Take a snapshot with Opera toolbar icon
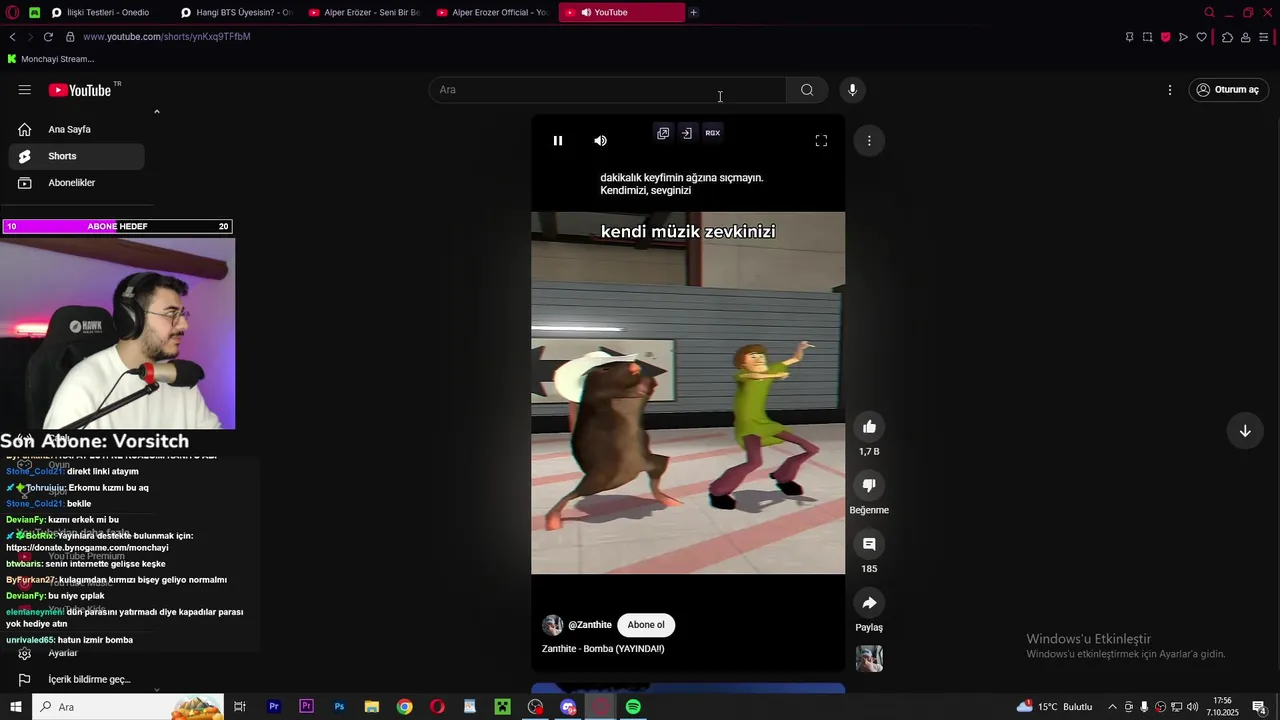Image resolution: width=1280 pixels, height=720 pixels. point(1147,37)
